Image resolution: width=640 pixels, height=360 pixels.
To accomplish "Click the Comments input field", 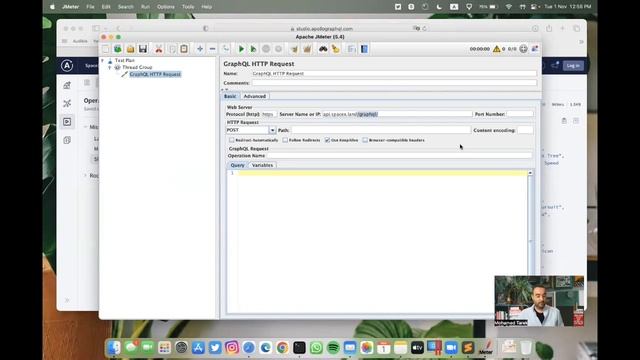I will (394, 83).
